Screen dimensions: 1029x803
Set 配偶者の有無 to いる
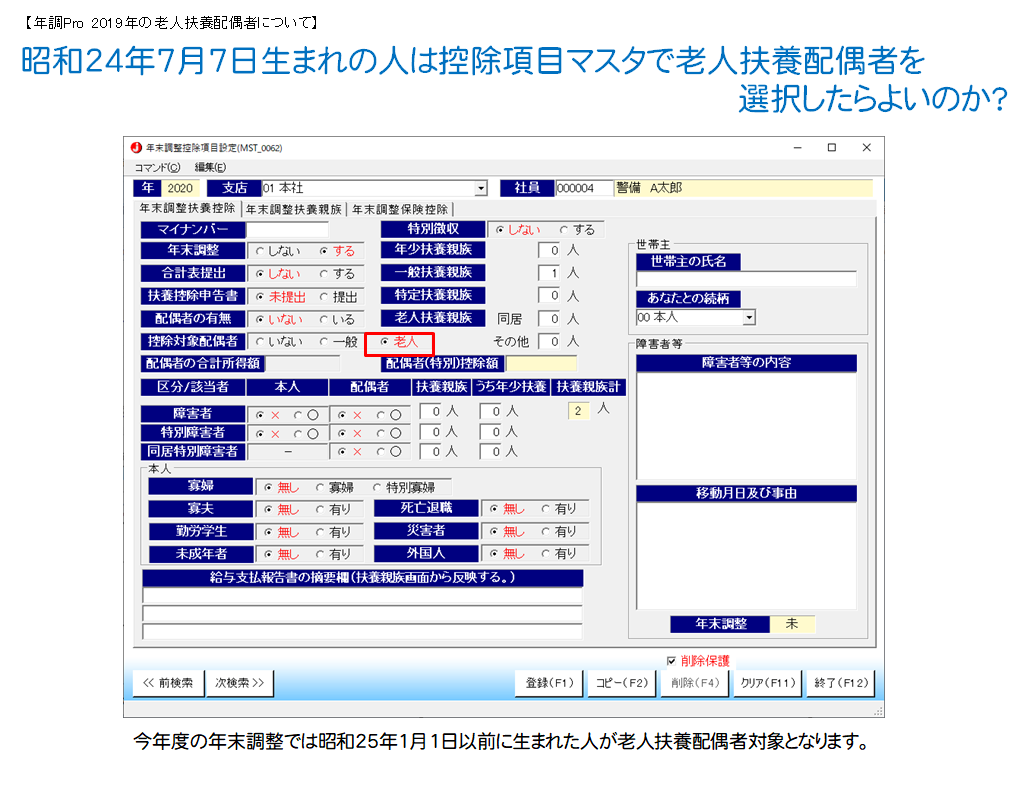click(324, 320)
